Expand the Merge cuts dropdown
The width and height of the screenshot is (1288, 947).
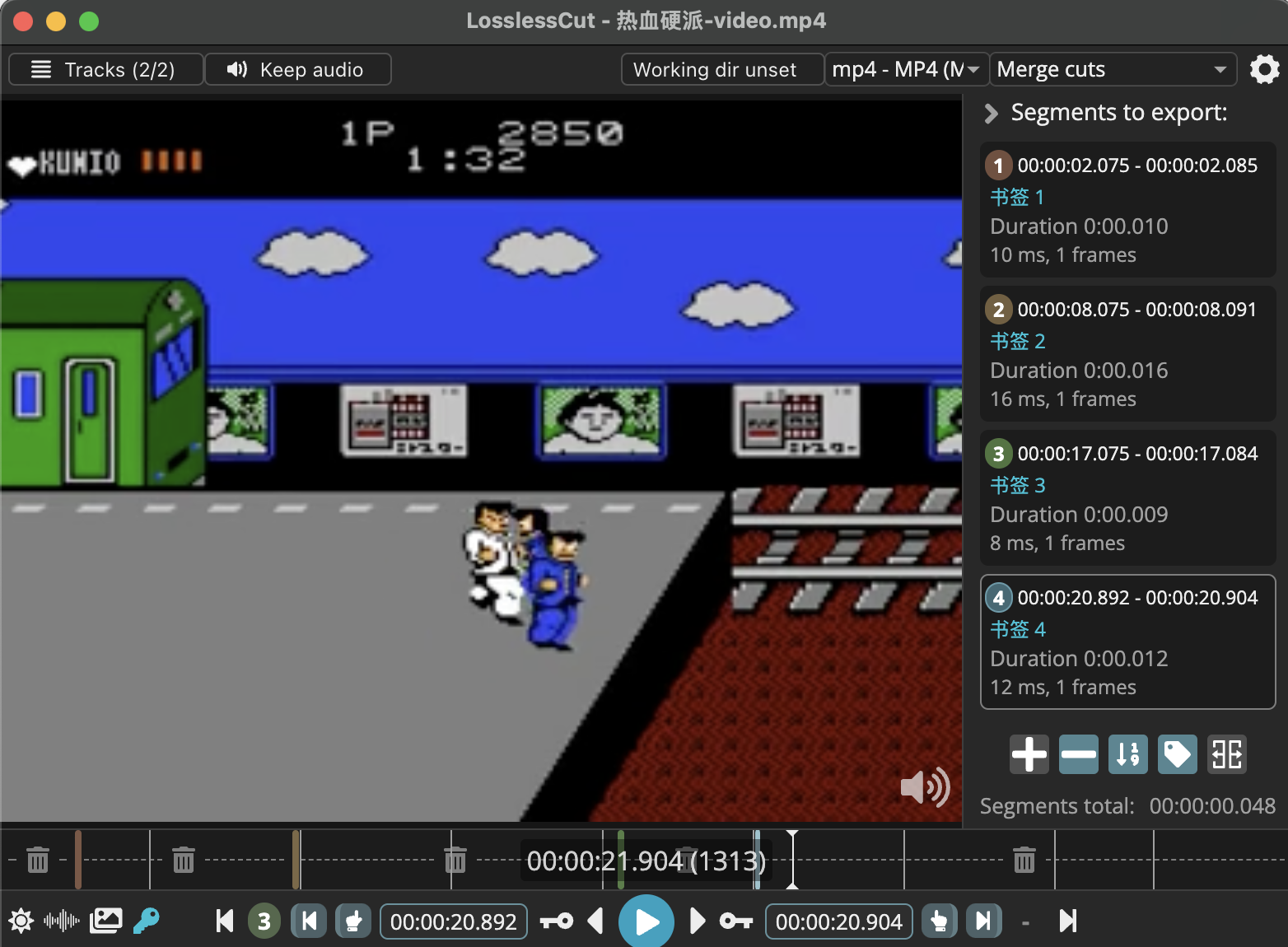1113,69
